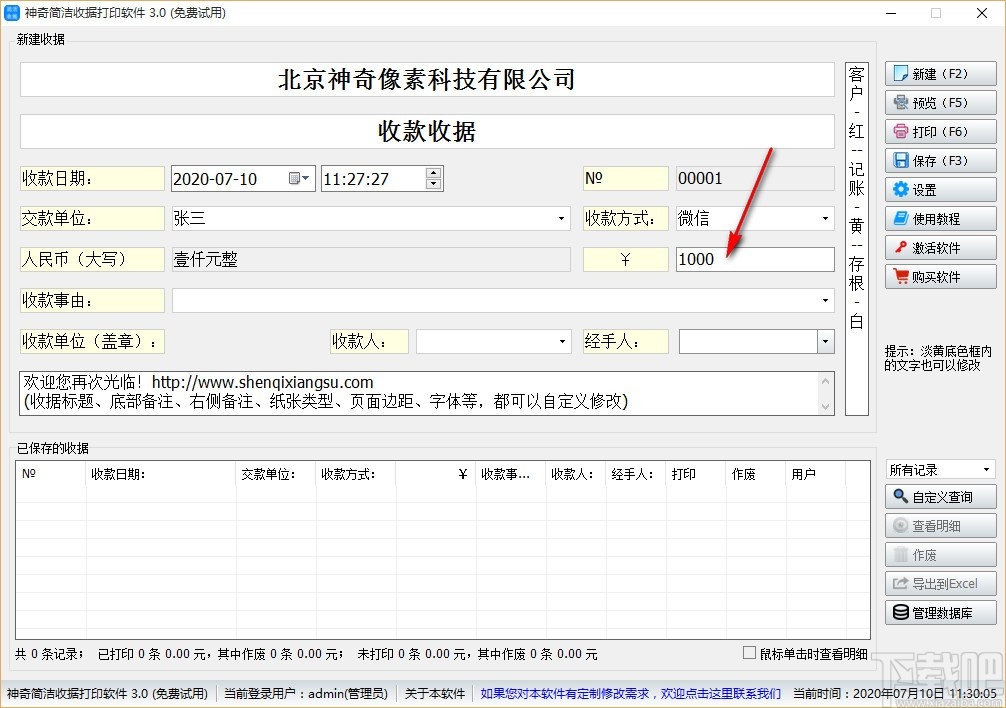Click the 自定义查询 search icon

tap(903, 496)
